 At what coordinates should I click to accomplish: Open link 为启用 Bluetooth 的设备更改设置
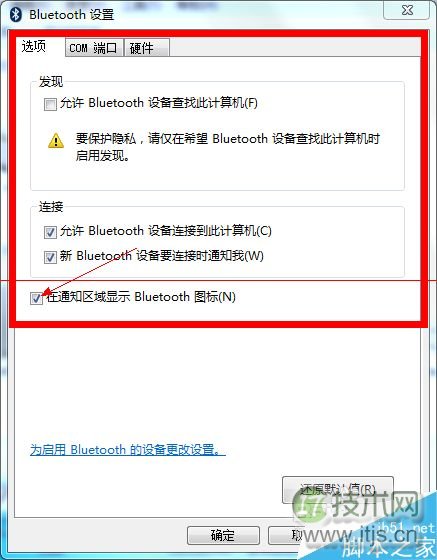point(127,449)
